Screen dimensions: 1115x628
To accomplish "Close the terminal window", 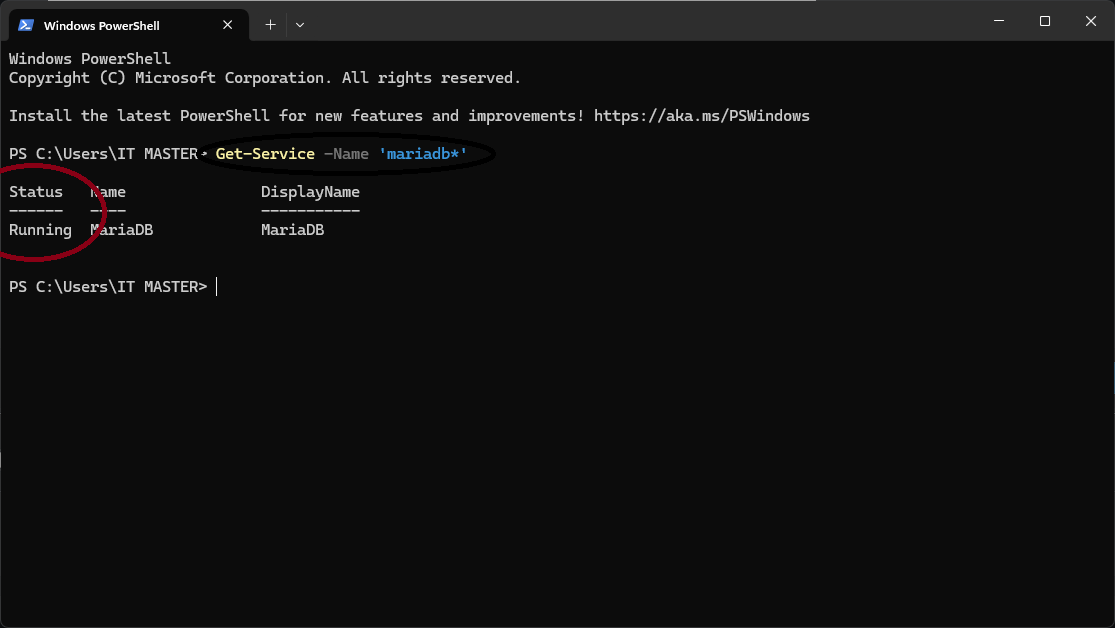I will click(1091, 21).
